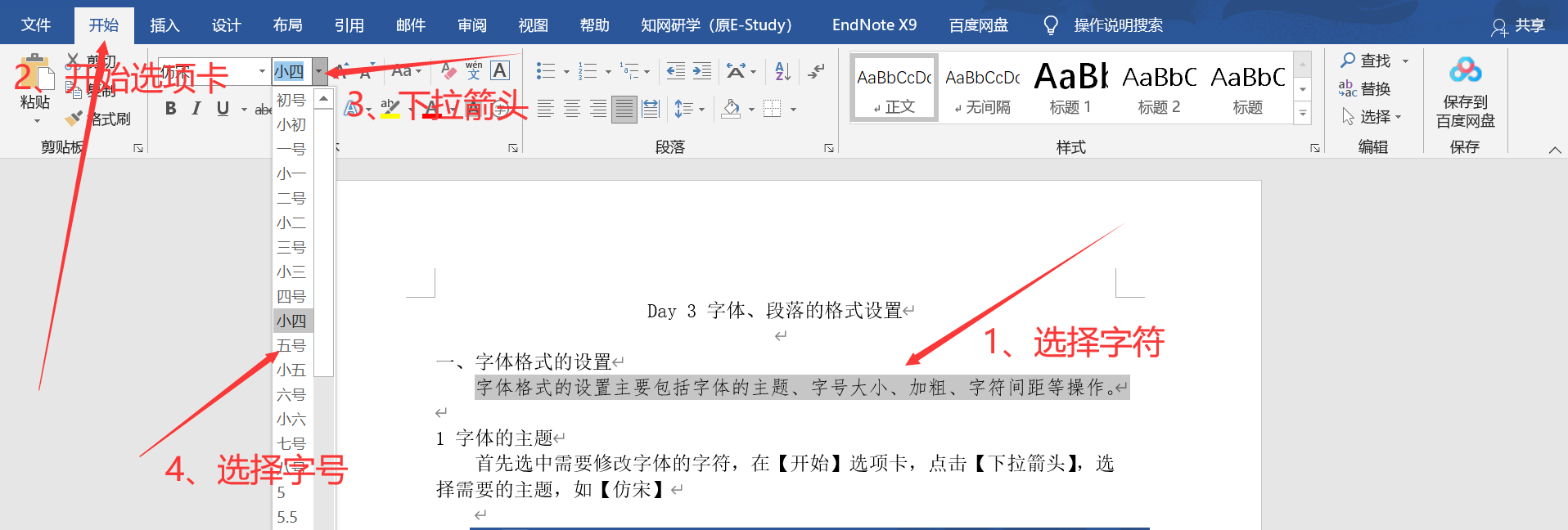Click the Multilevel List icon

coord(629,71)
